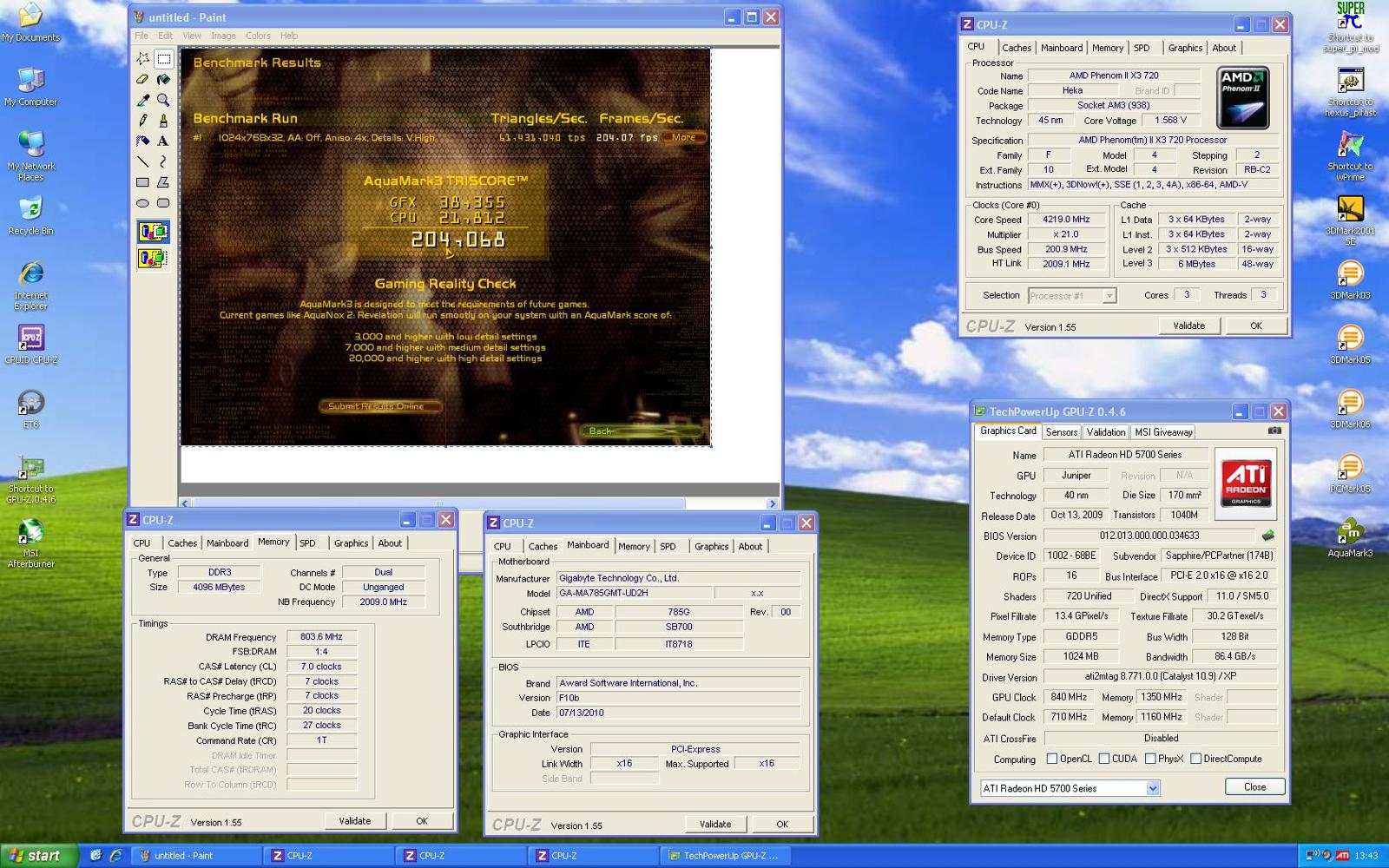Click the Paint horizontal scrollbar right arrow

pyautogui.click(x=773, y=503)
